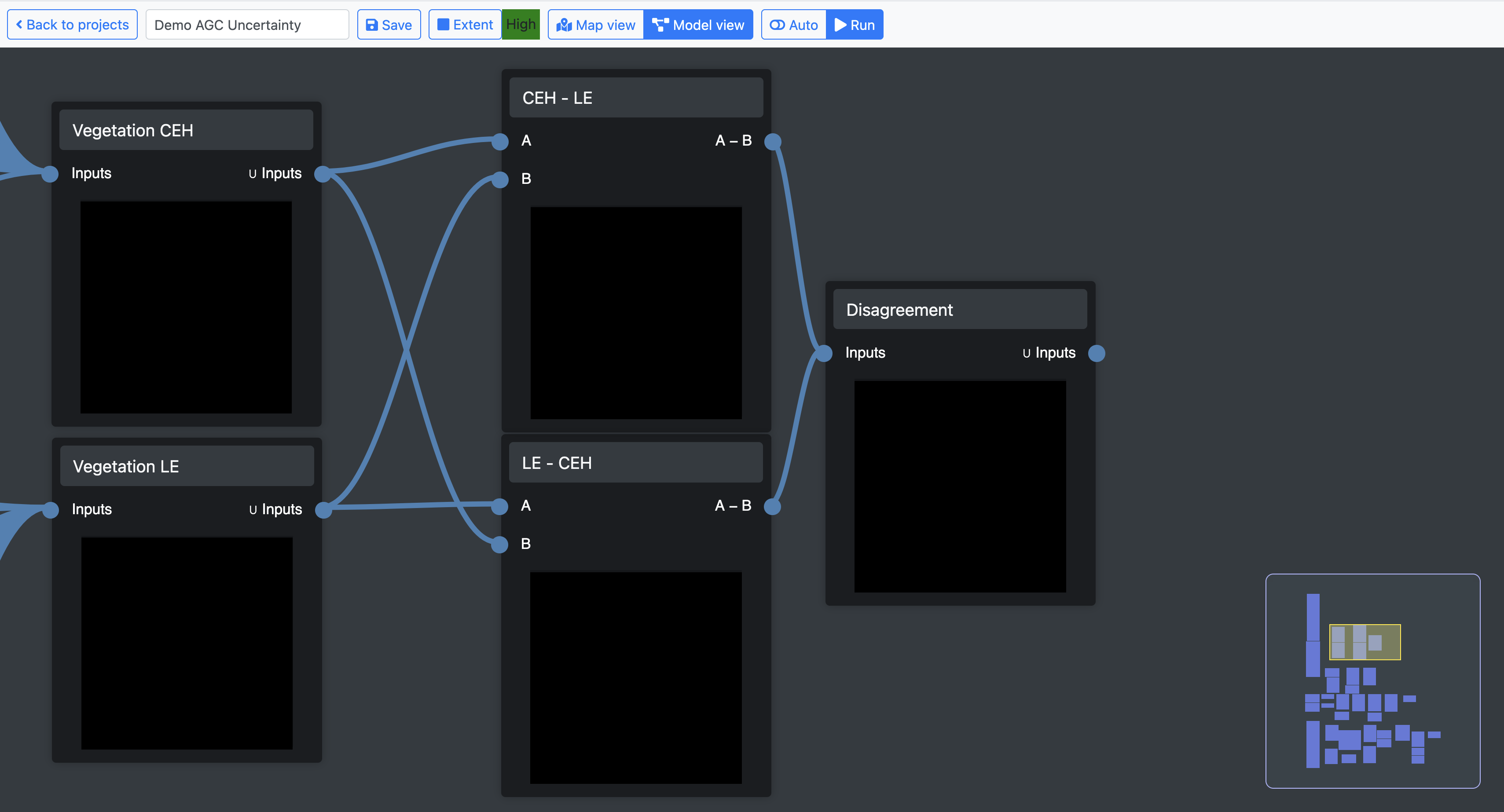Viewport: 1504px width, 812px height.
Task: Select the LE - CEH node header
Action: (x=635, y=463)
